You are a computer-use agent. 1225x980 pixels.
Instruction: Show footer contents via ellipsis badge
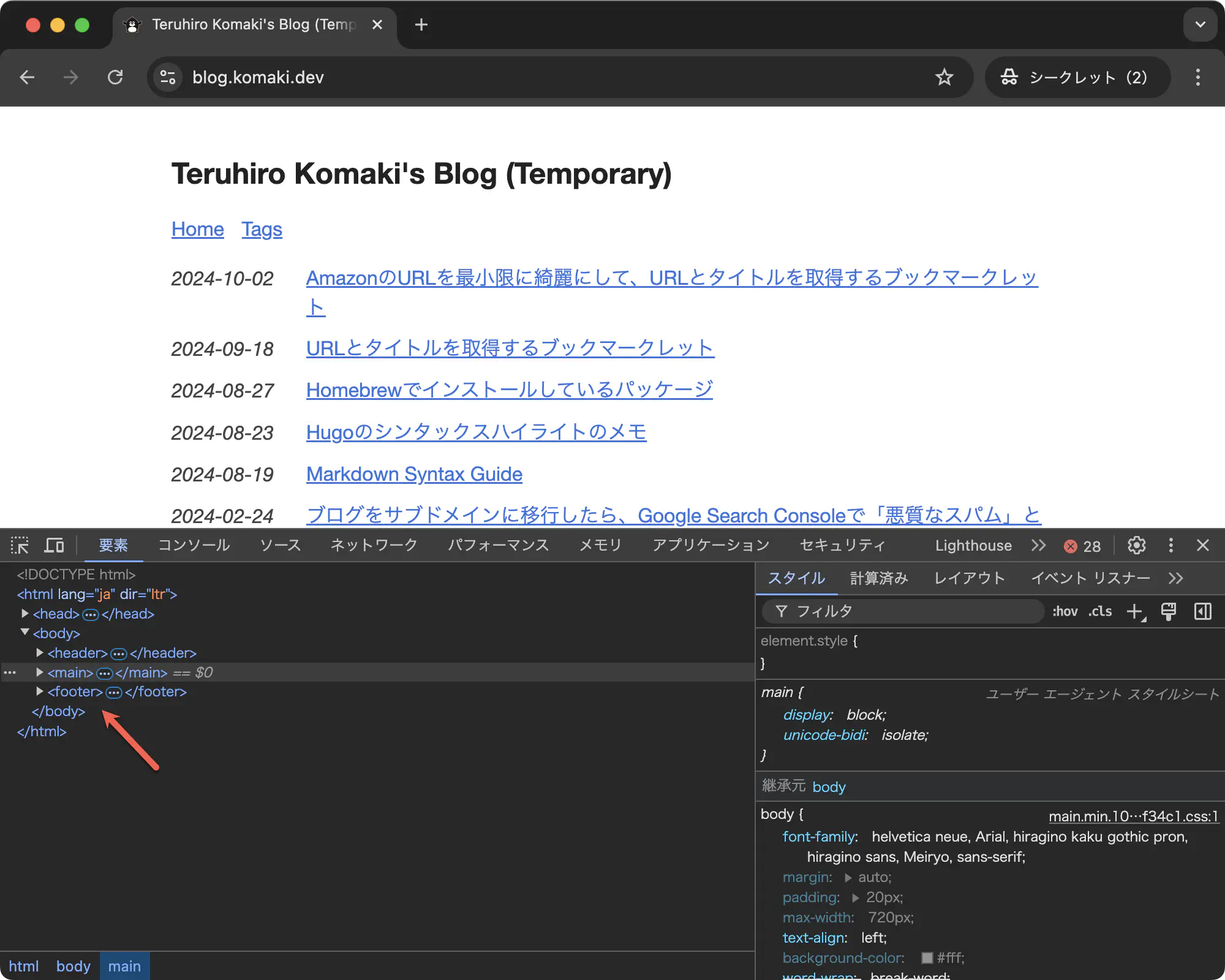pos(114,692)
